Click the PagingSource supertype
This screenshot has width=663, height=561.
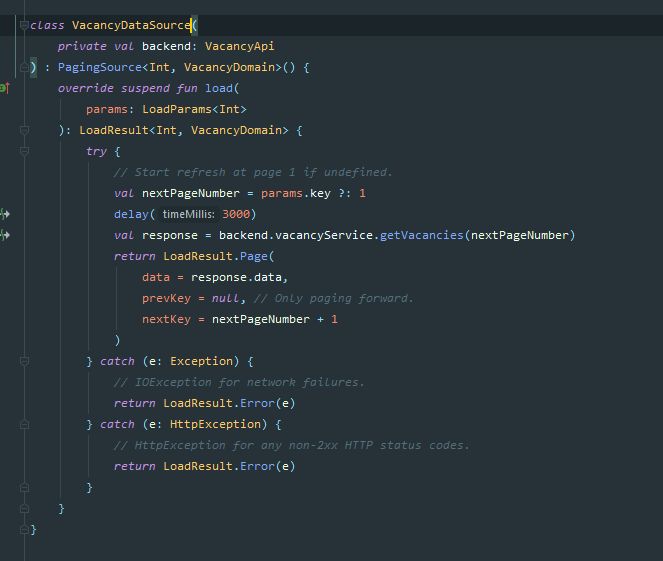pos(100,67)
